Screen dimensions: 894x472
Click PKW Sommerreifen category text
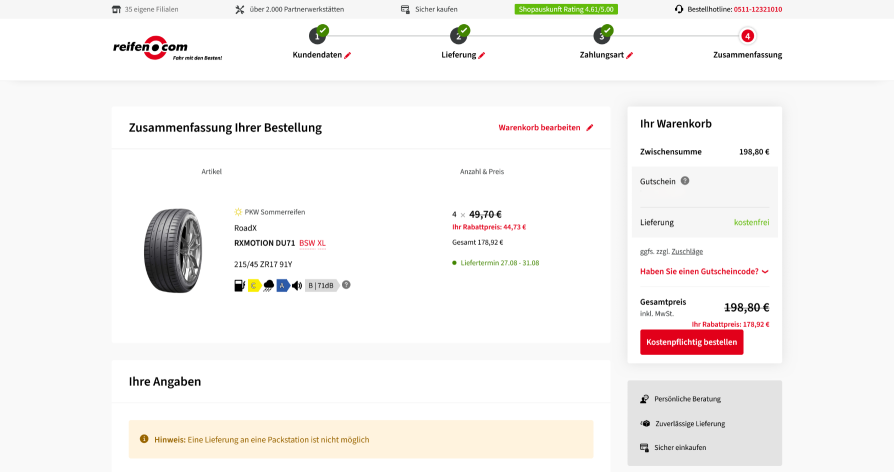275,212
